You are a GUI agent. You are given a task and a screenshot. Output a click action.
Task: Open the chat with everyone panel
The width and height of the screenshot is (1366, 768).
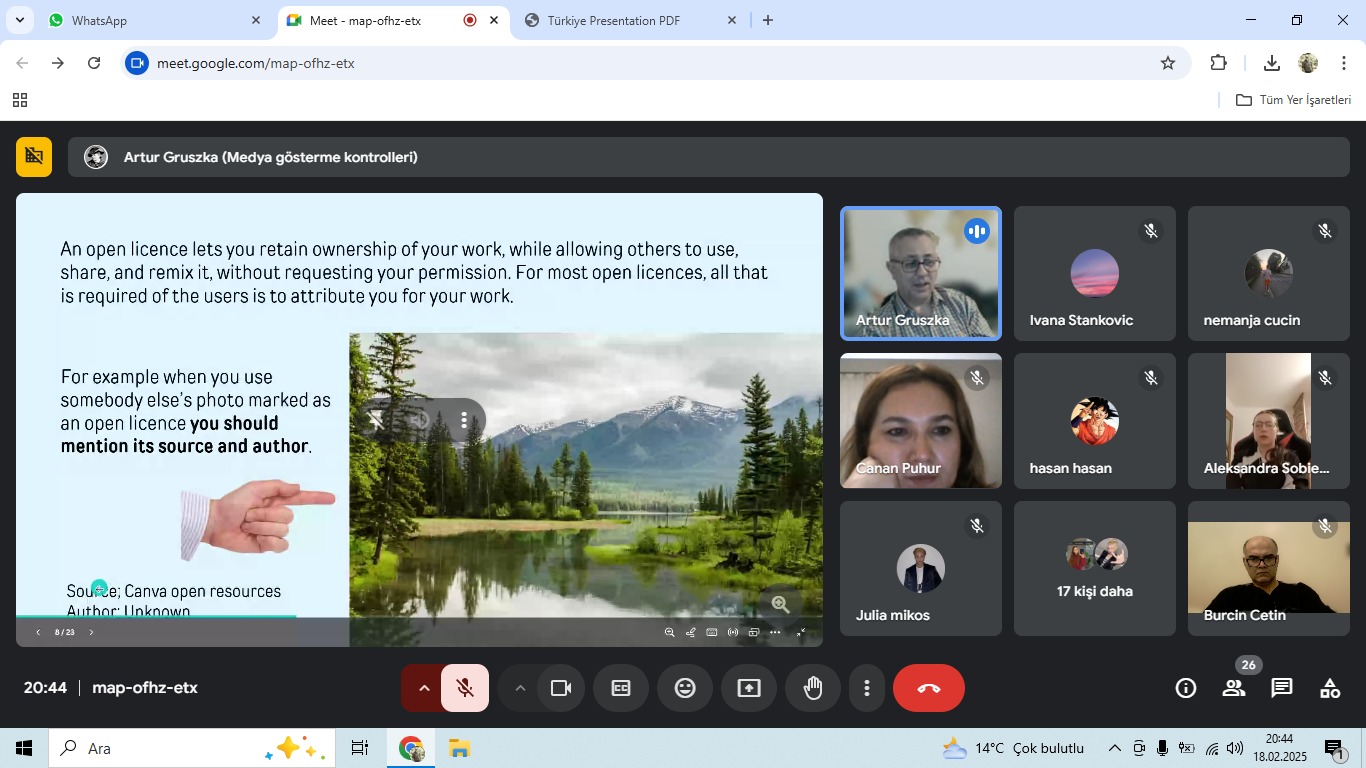coord(1282,688)
